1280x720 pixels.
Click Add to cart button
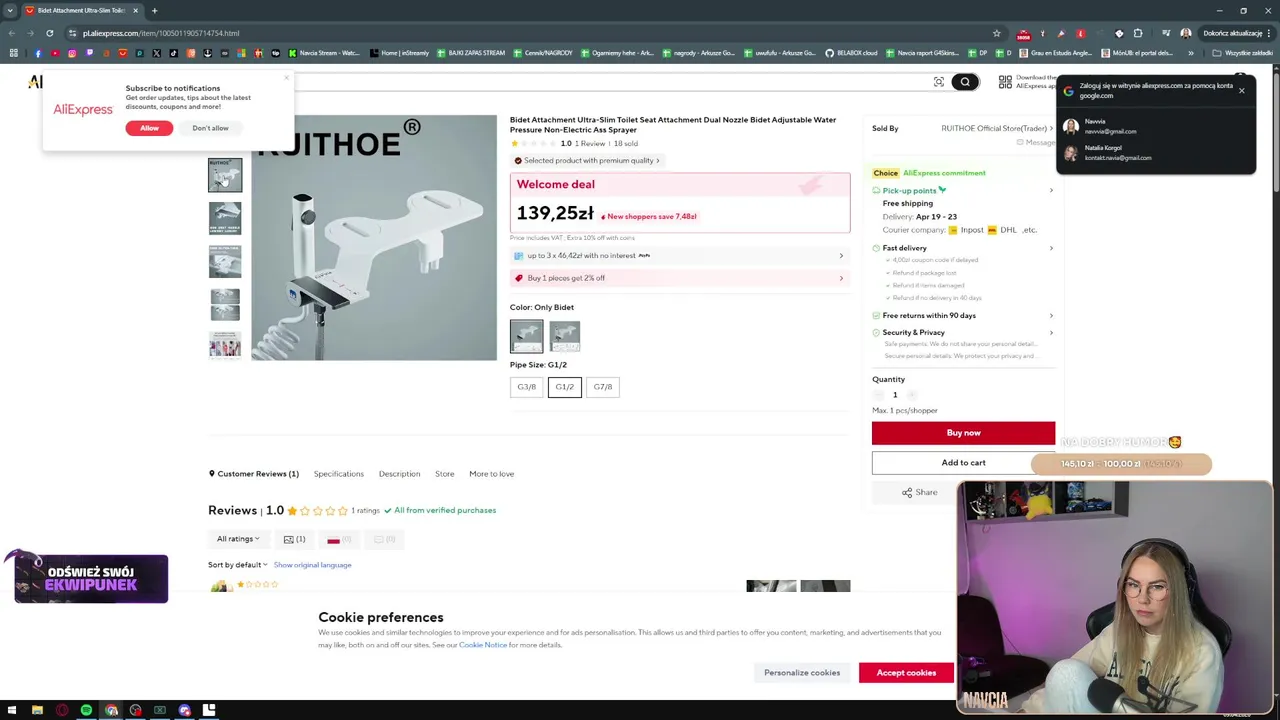(x=963, y=463)
